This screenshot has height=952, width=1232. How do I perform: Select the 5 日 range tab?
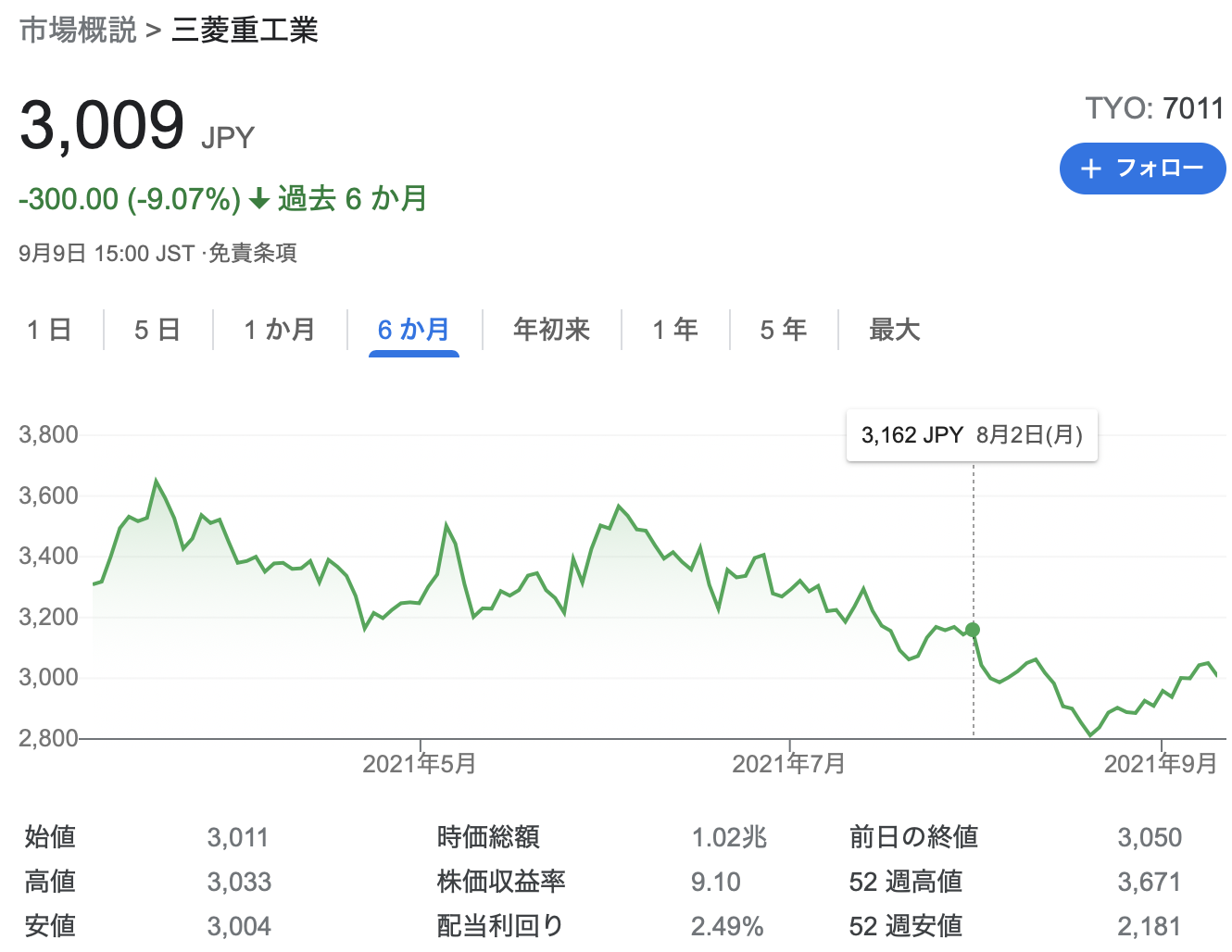click(x=157, y=330)
